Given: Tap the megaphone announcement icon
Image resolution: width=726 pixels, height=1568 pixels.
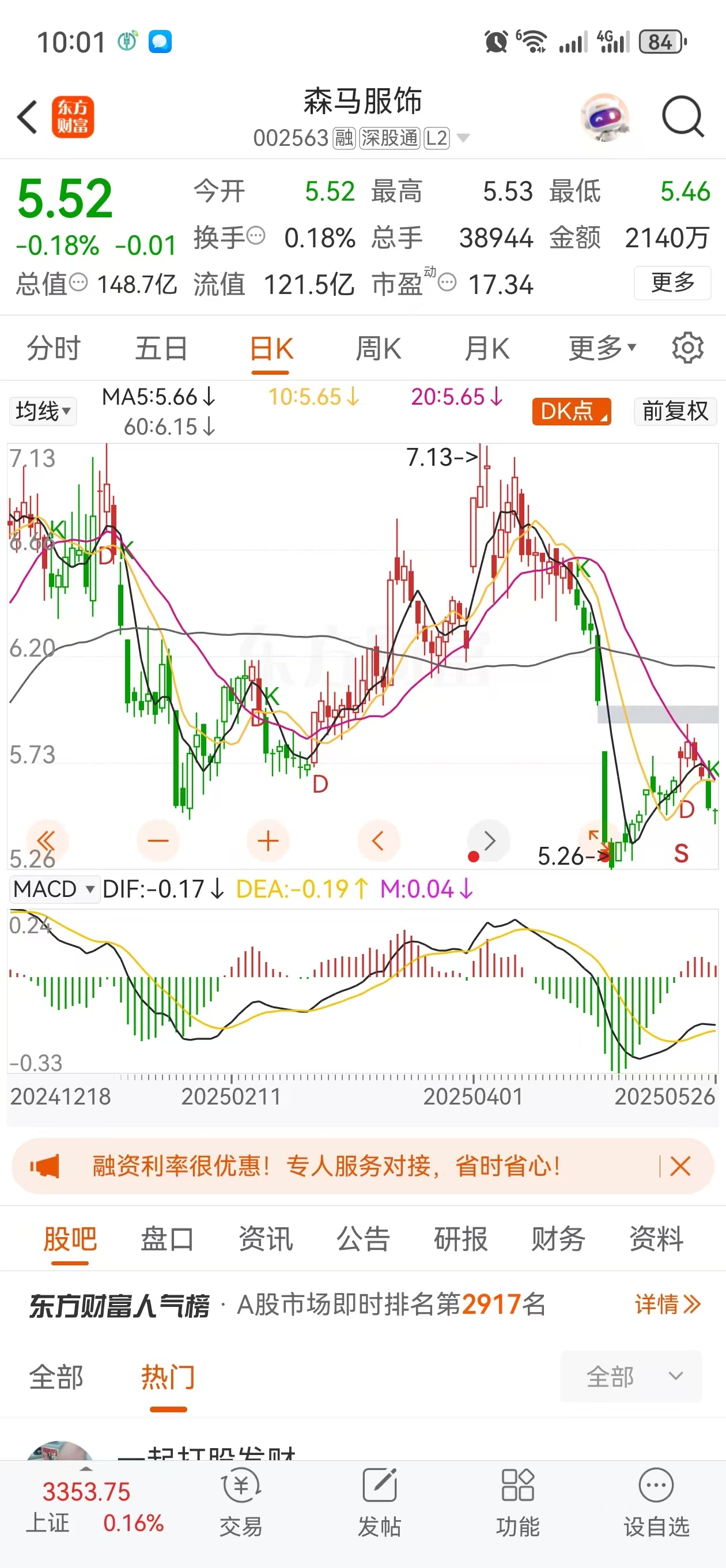Looking at the screenshot, I should pyautogui.click(x=45, y=1166).
